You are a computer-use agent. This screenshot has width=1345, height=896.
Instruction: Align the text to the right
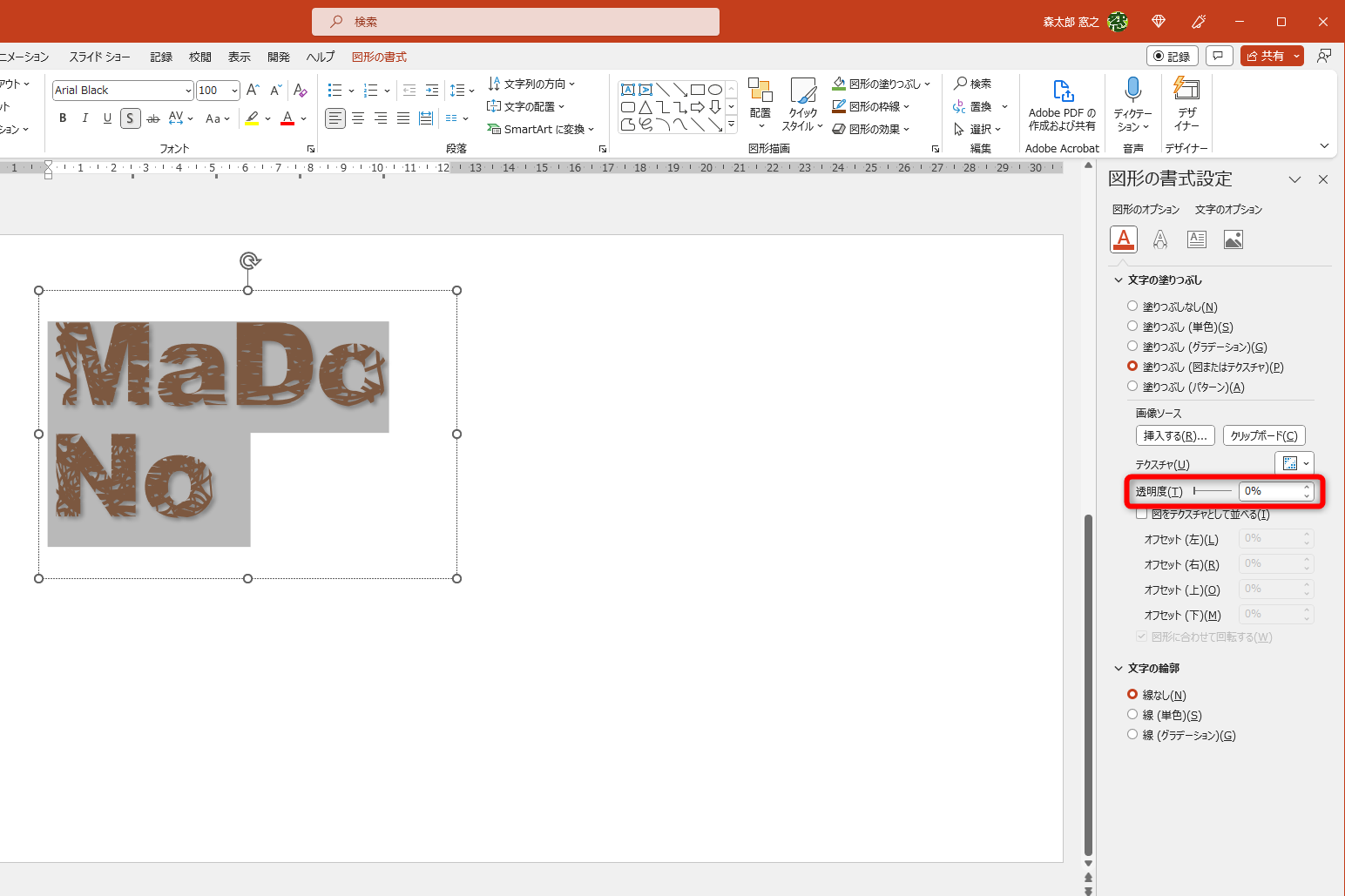pyautogui.click(x=381, y=118)
